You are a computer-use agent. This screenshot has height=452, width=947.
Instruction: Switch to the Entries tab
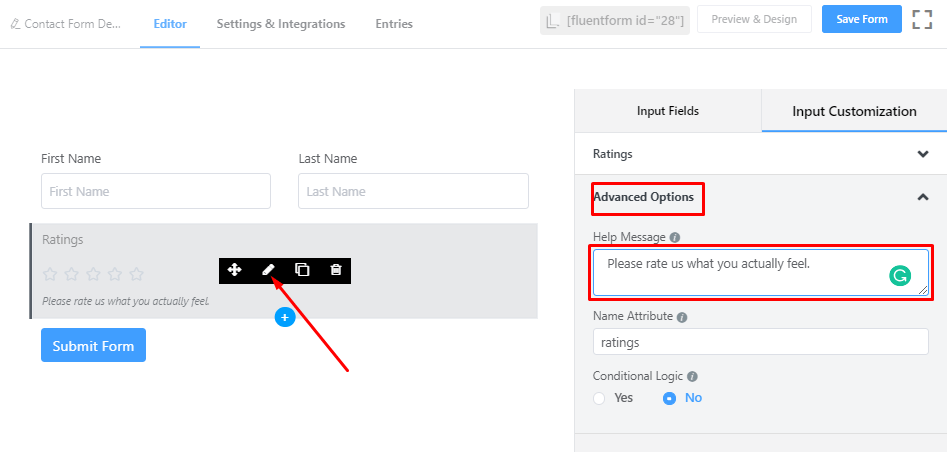[x=393, y=24]
